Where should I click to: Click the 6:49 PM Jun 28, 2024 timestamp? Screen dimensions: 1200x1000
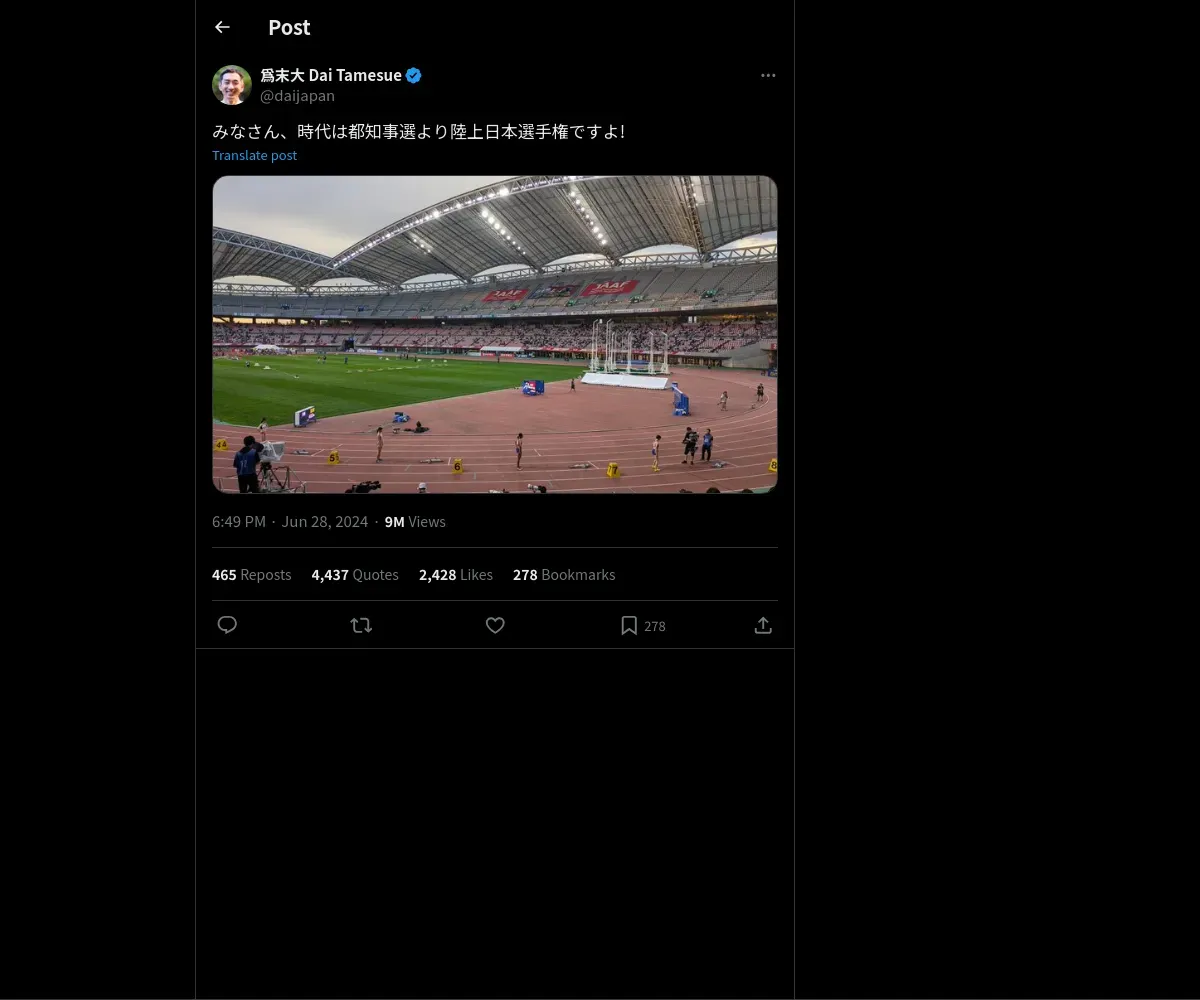click(290, 522)
